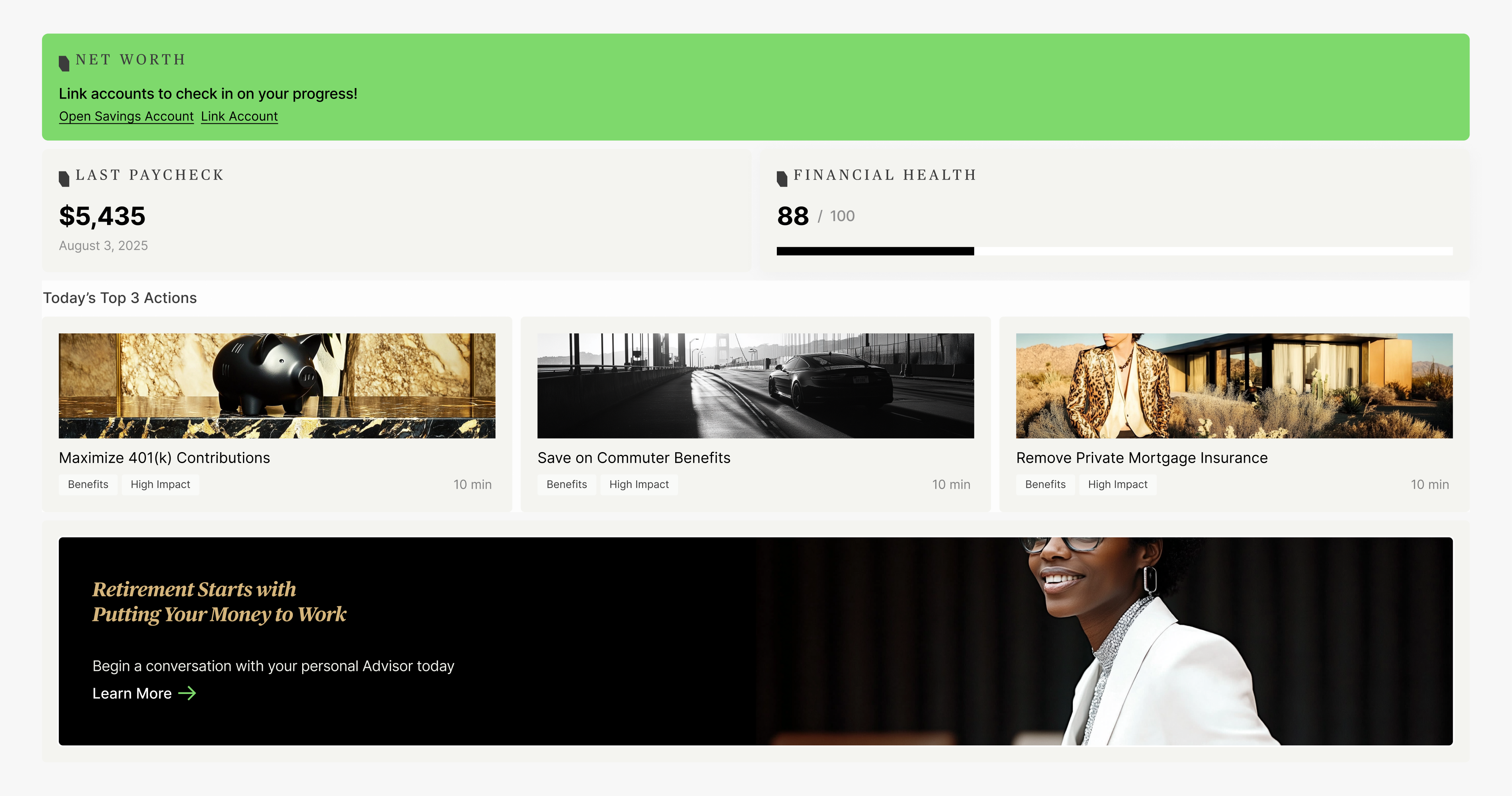Click Retirement Starts with banner headline
This screenshot has height=796, width=1512.
coord(219,601)
